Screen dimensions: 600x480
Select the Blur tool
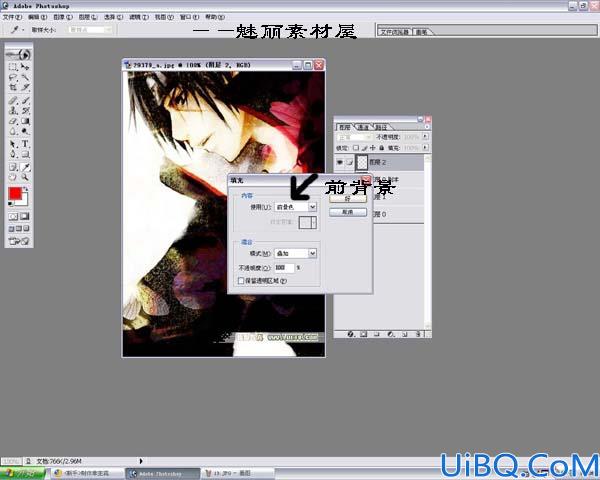click(13, 131)
